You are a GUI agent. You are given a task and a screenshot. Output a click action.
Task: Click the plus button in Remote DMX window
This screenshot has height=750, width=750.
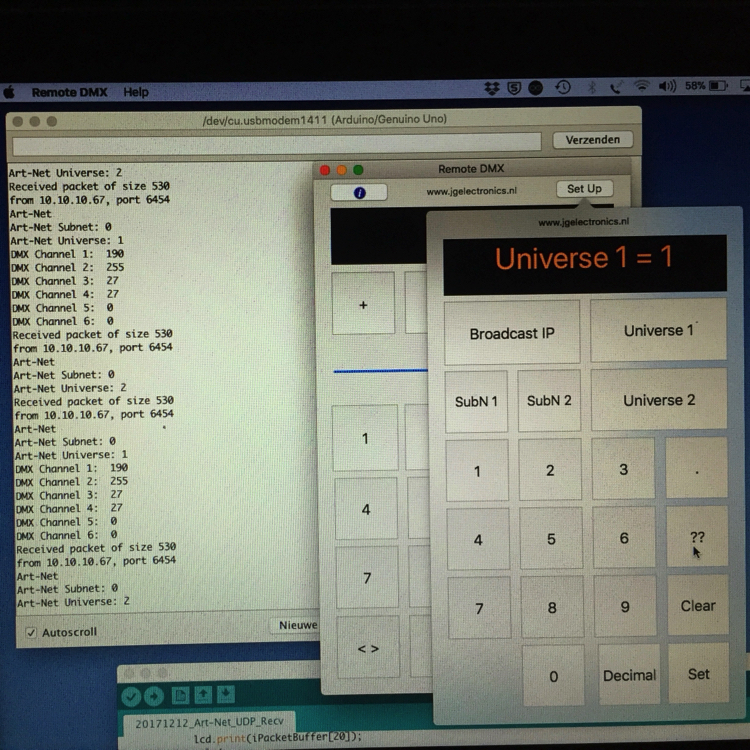pyautogui.click(x=363, y=304)
